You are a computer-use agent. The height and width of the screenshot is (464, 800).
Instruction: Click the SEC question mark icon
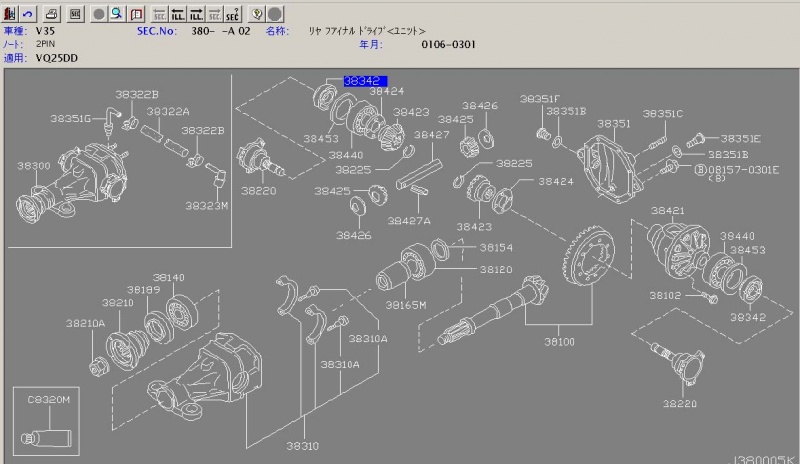click(x=231, y=14)
